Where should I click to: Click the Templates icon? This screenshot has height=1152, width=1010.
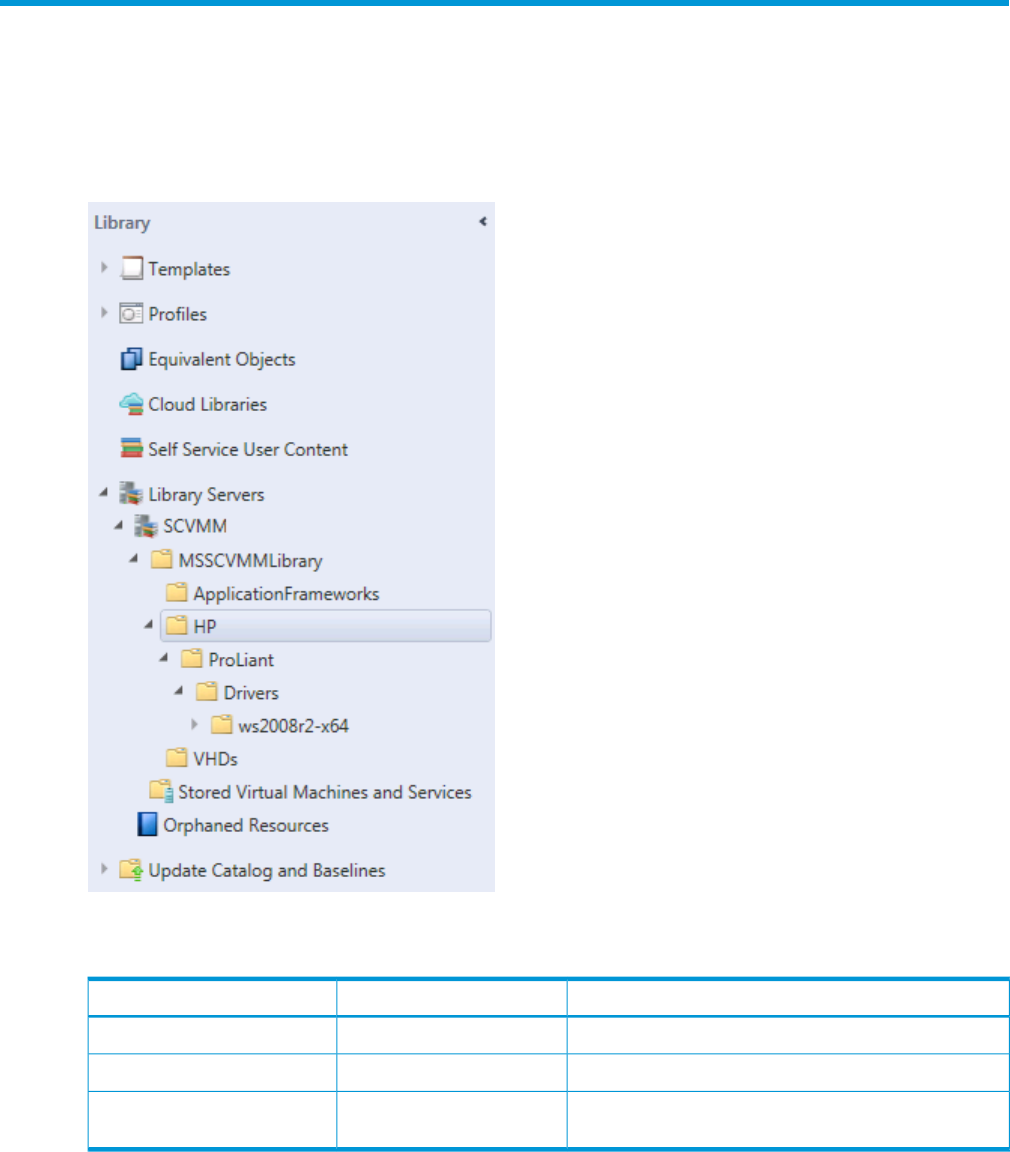pyautogui.click(x=131, y=268)
